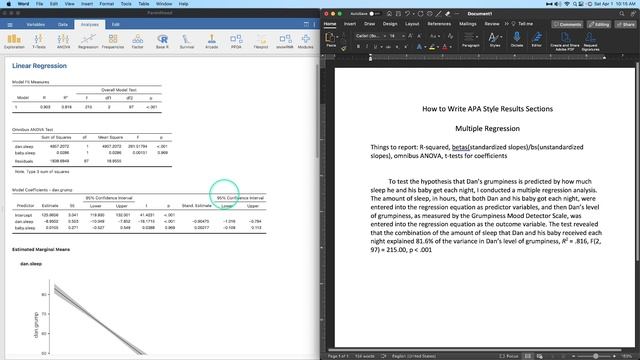Open the PPDA module icon
640x360 pixels.
[x=236, y=41]
